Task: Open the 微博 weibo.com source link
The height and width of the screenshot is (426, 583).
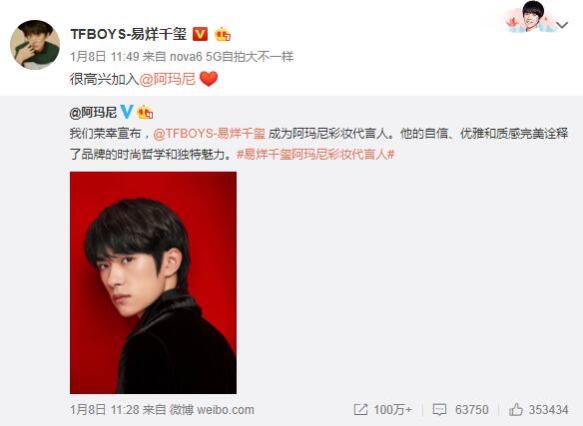Action: [x=212, y=410]
